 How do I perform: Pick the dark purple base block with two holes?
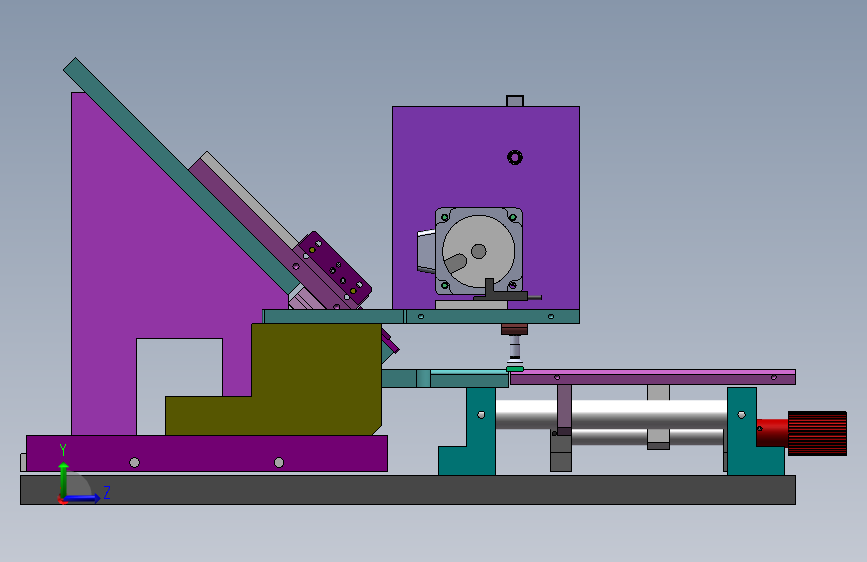(207, 454)
